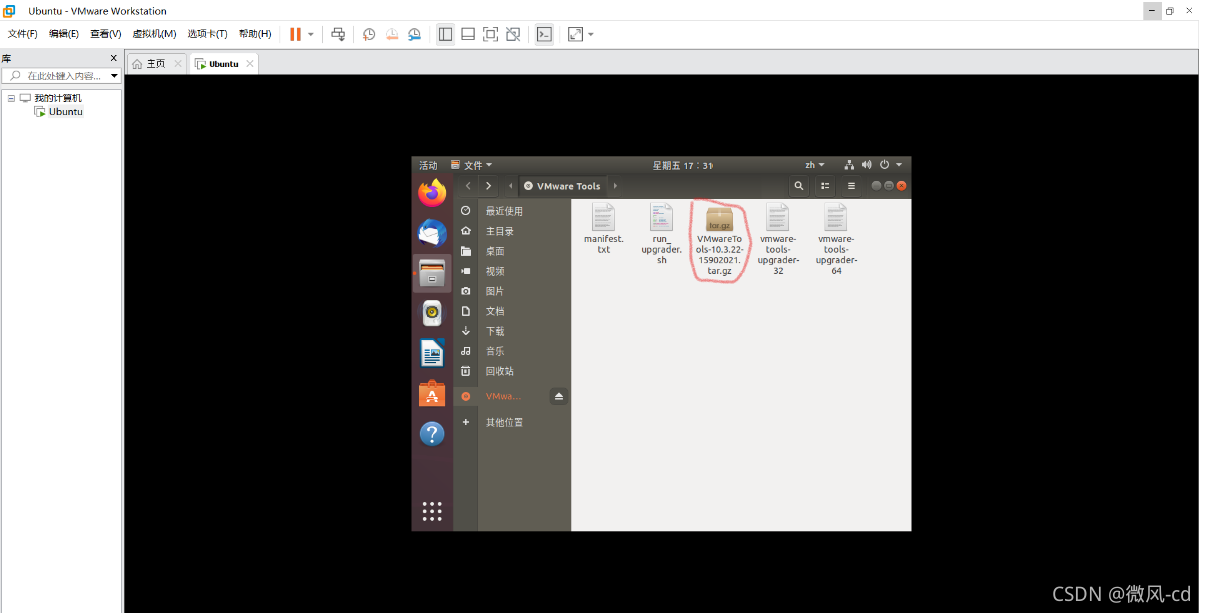The height and width of the screenshot is (613, 1206).
Task: Toggle the library sidebar view icon
Action: click(445, 34)
